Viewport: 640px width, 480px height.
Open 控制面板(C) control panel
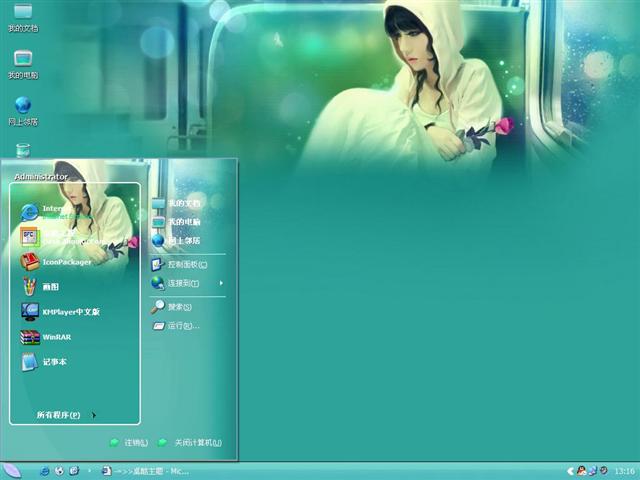point(180,264)
